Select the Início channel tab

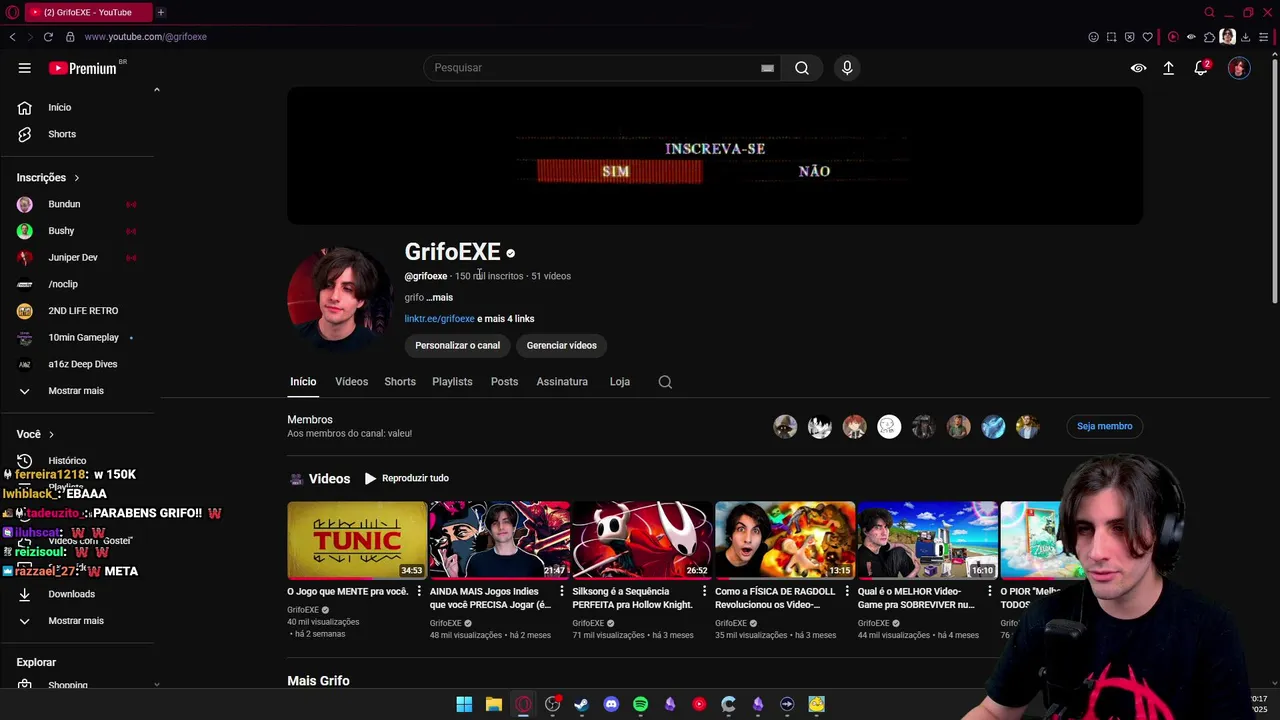[303, 382]
